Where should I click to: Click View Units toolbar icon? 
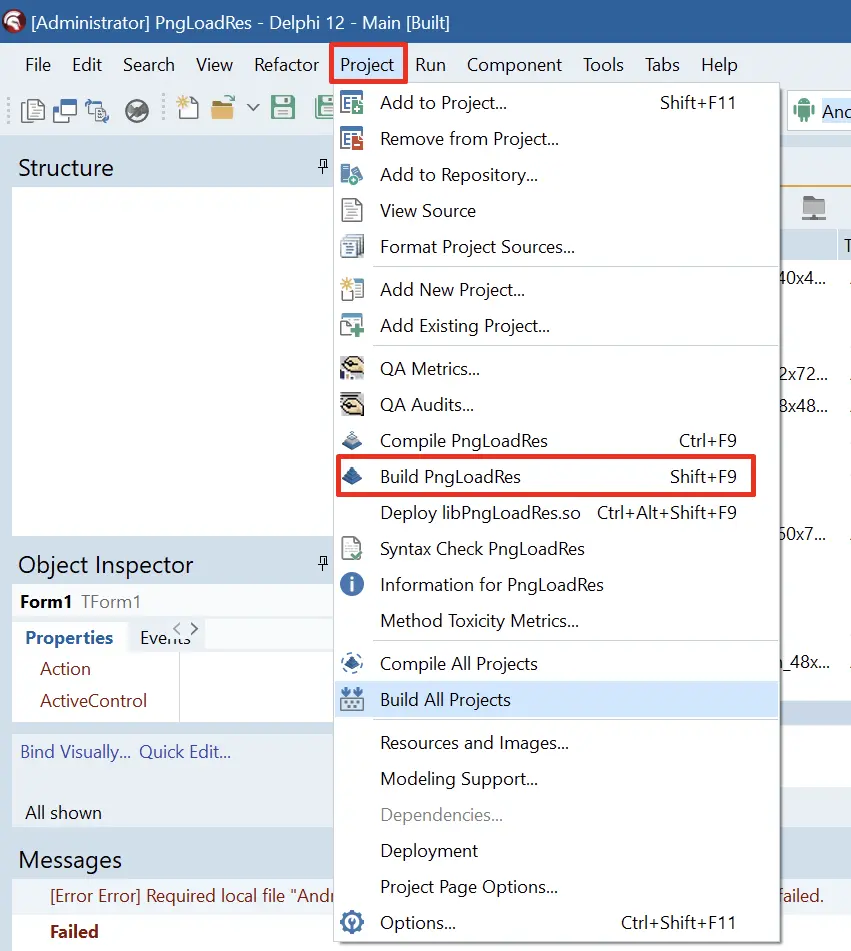(x=33, y=110)
